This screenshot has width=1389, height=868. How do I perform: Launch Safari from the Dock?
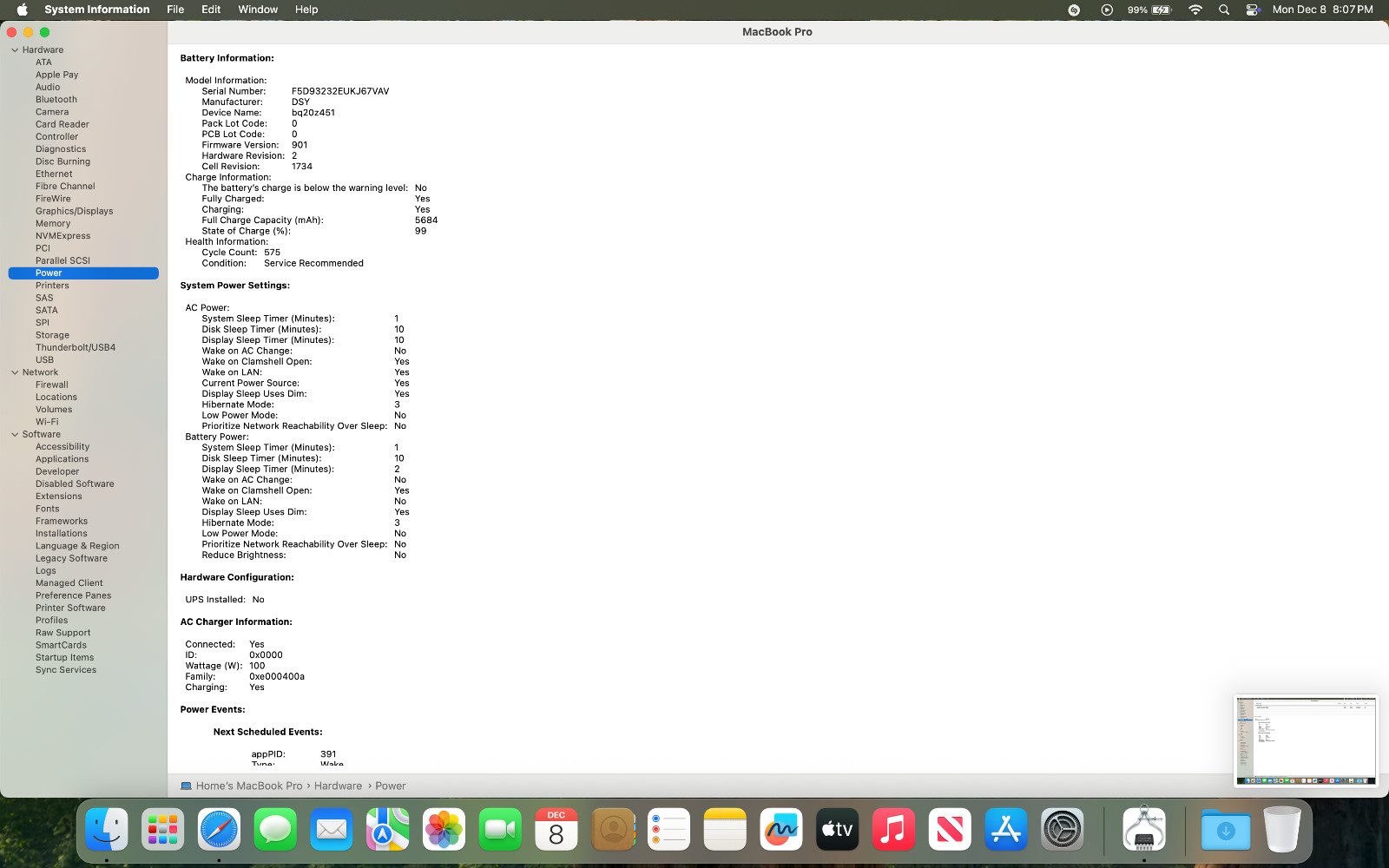coord(219,830)
